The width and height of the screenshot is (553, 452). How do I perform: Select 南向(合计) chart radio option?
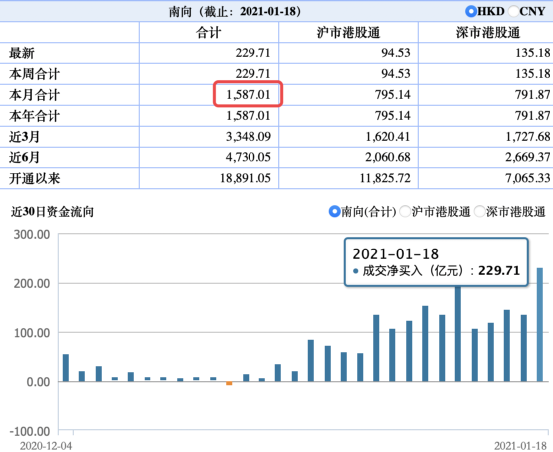click(x=334, y=212)
